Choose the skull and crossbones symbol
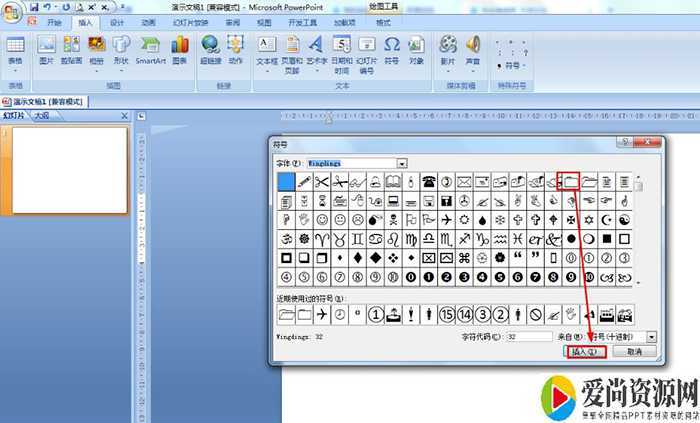The height and width of the screenshot is (423, 700). point(393,219)
